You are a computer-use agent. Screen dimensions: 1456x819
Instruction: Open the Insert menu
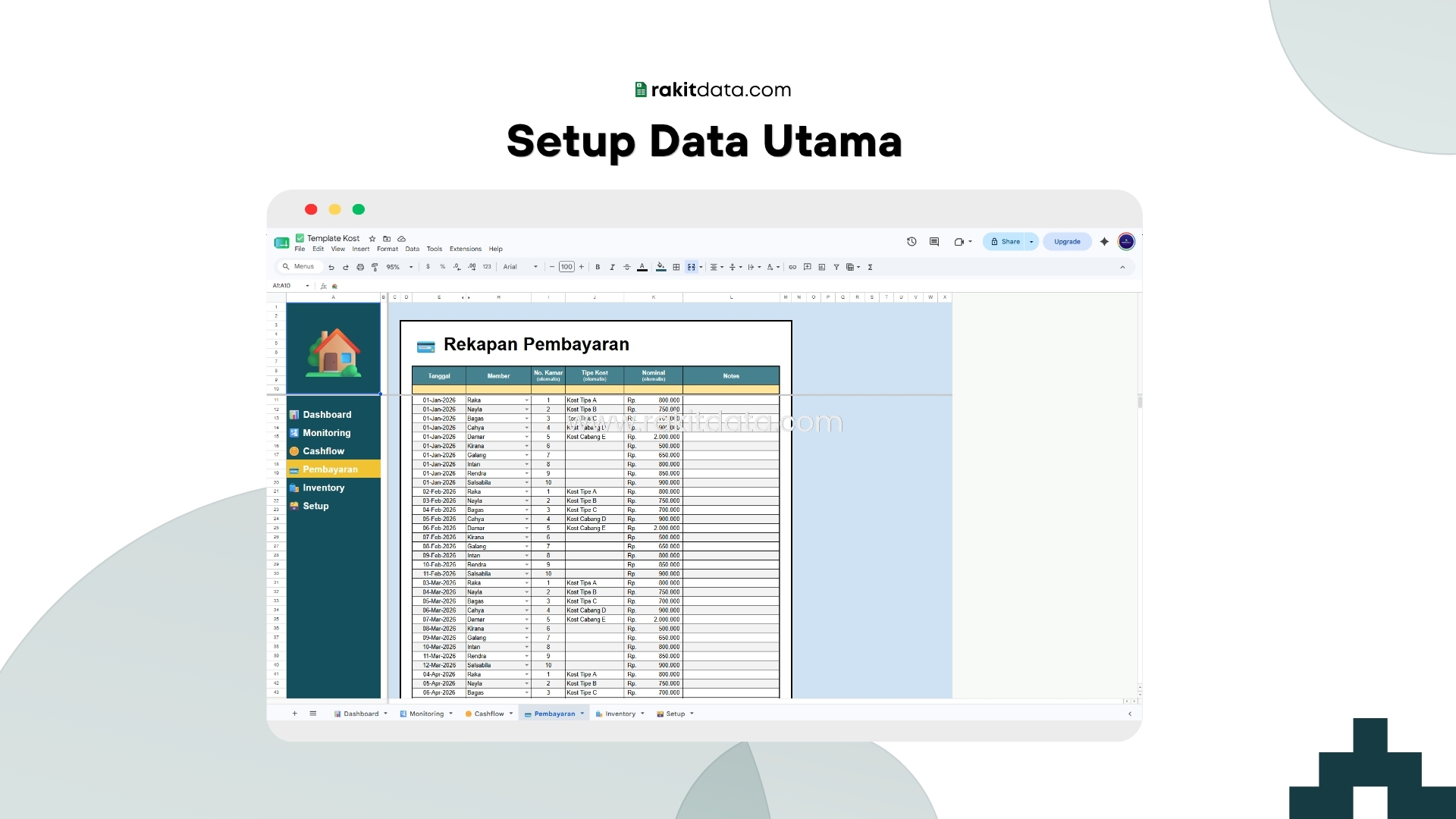click(361, 249)
